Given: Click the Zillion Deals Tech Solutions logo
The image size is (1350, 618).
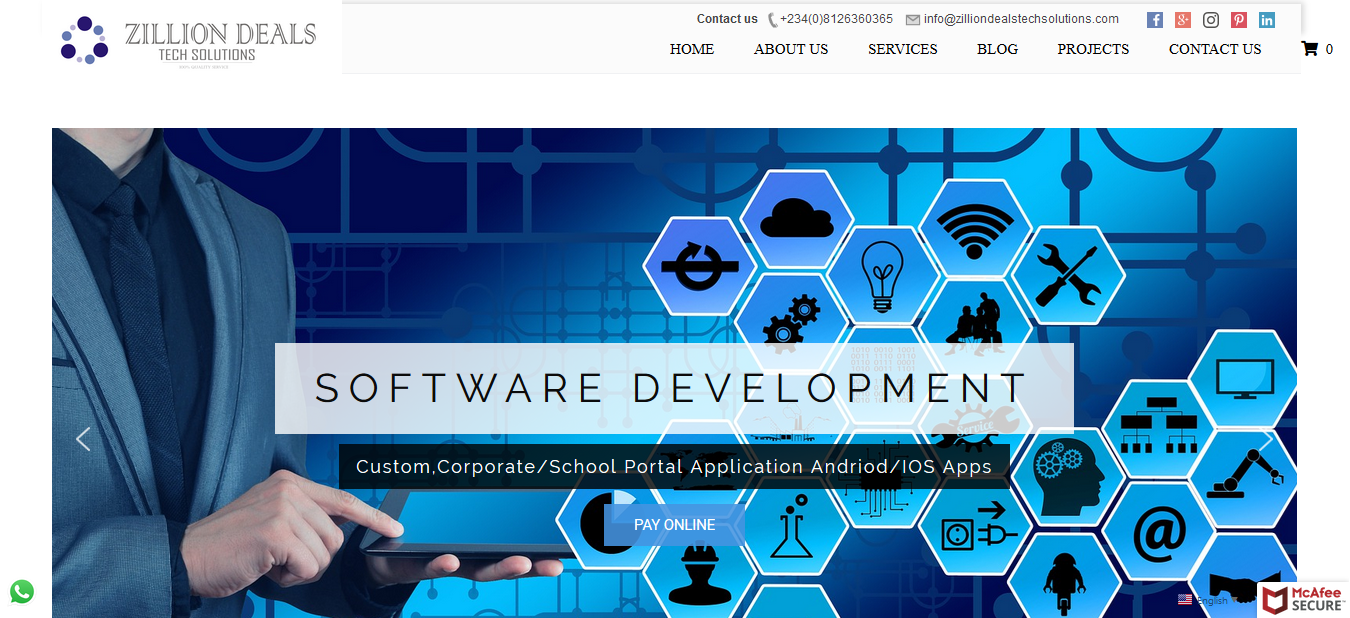Looking at the screenshot, I should pyautogui.click(x=189, y=40).
